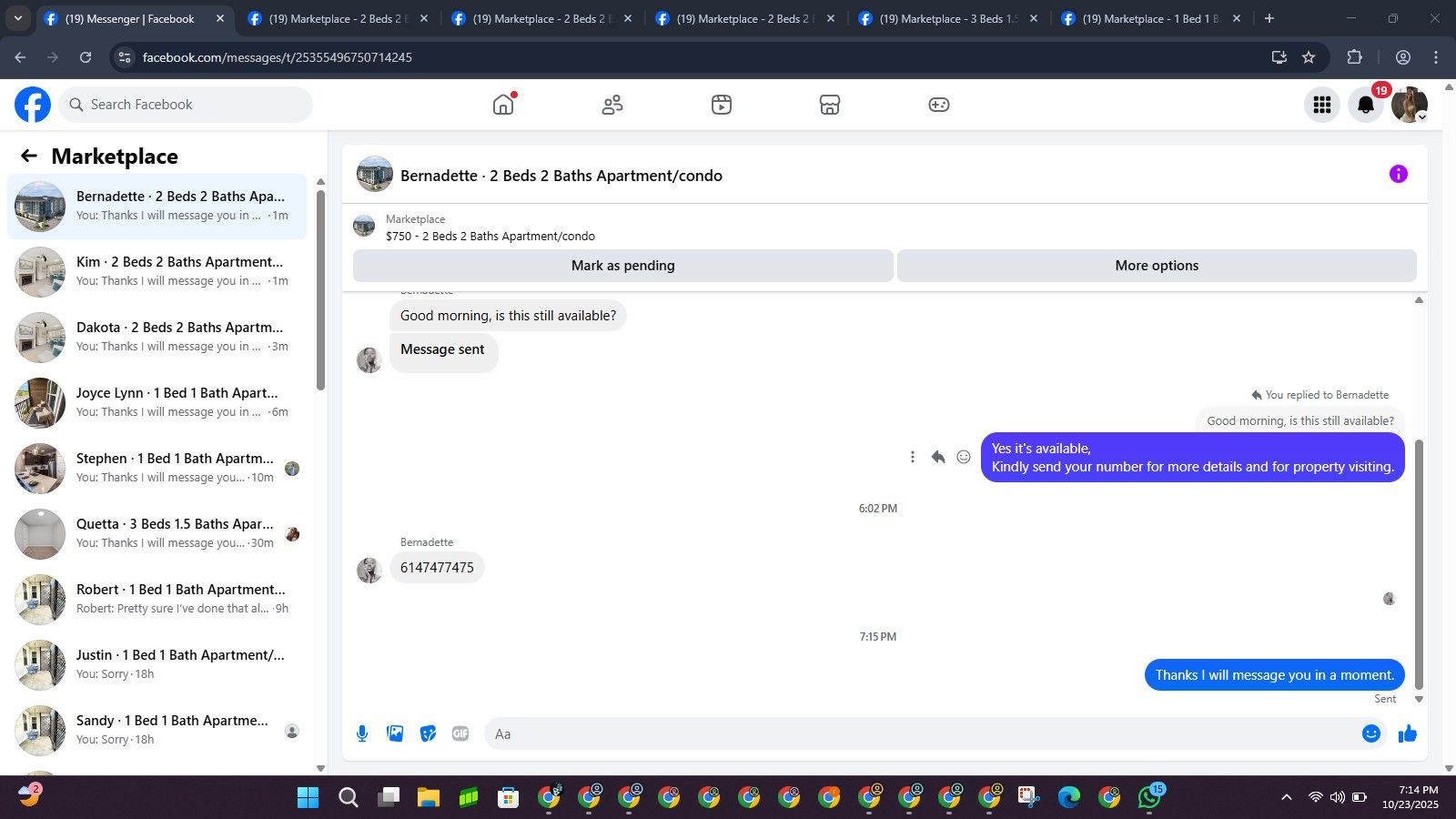
Task: Open the Reels video icon
Action: pyautogui.click(x=722, y=105)
